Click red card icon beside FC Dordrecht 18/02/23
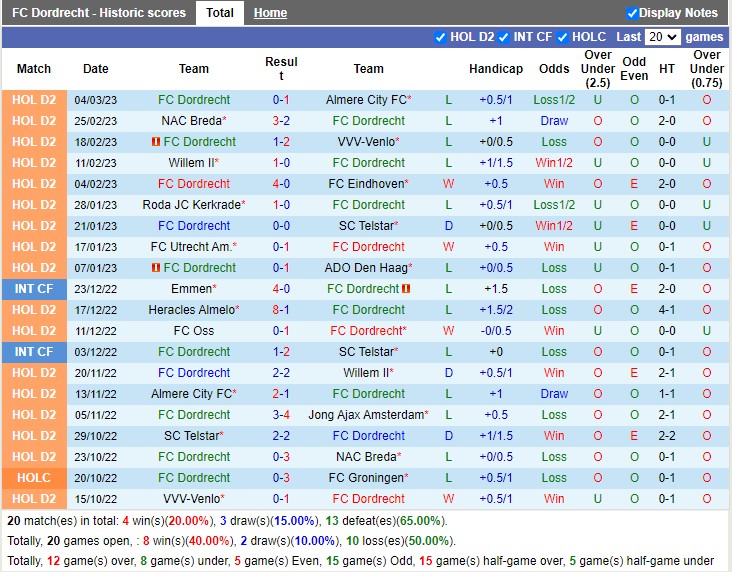Viewport: 732px width, 572px height. pyautogui.click(x=156, y=141)
